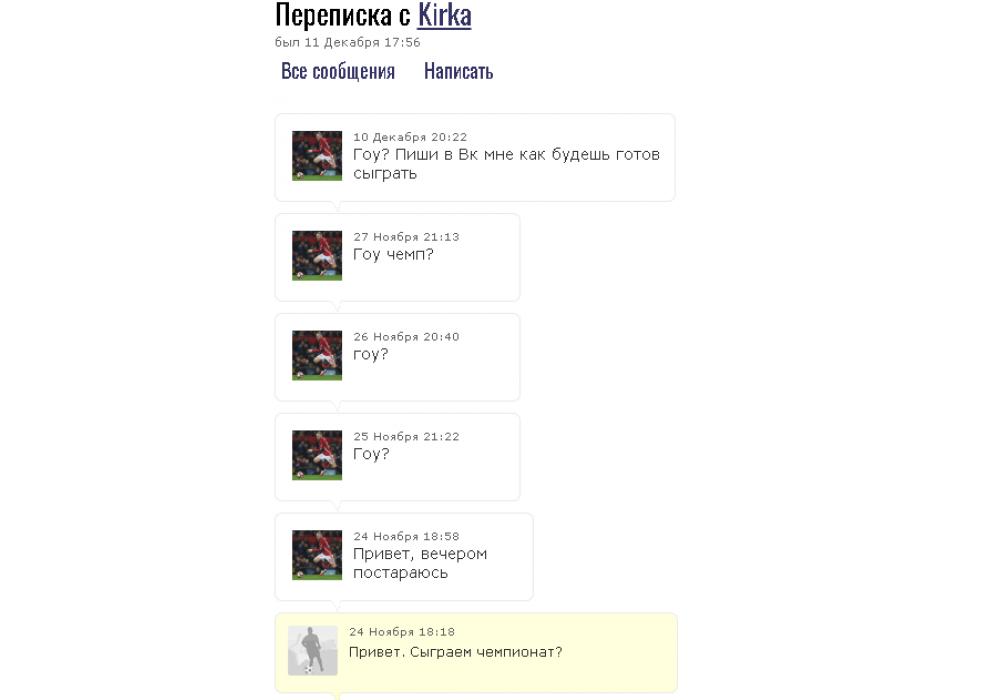Select the 'Привет, вечером постараюсь' message
Screen dimensions: 1000x700
click(x=404, y=557)
